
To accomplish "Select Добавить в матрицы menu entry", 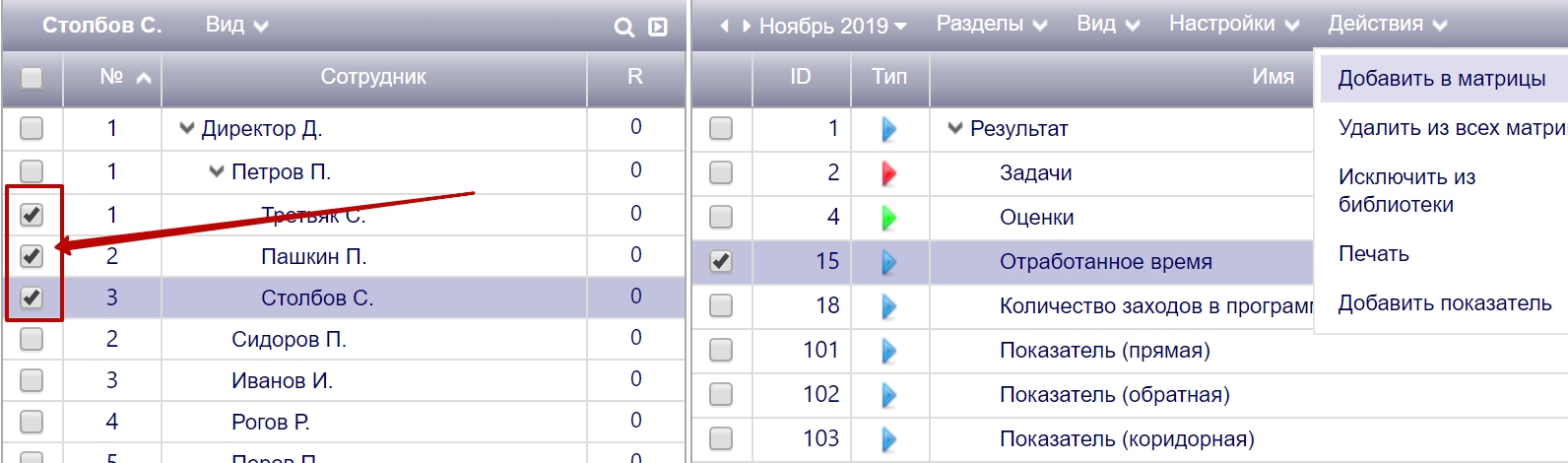I will pos(1441,79).
